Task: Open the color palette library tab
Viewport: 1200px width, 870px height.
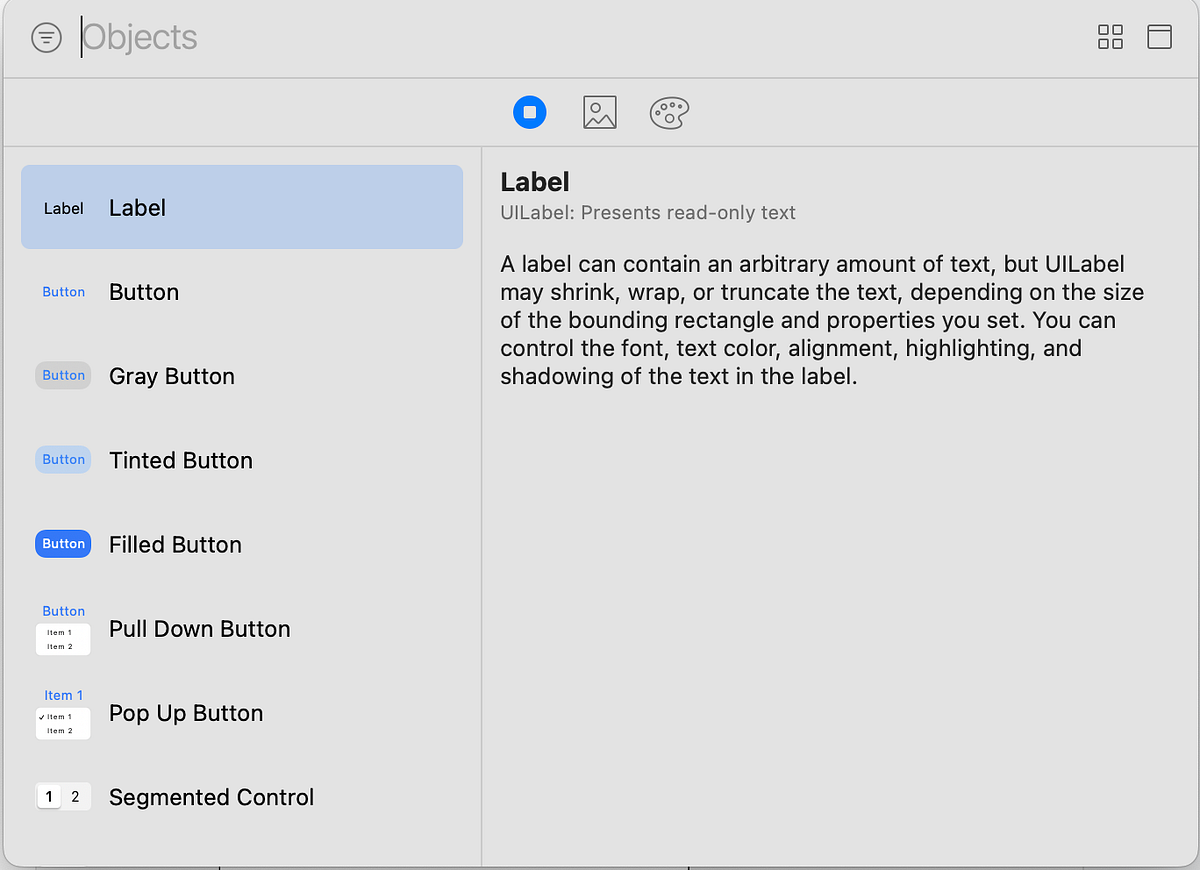Action: tap(669, 112)
